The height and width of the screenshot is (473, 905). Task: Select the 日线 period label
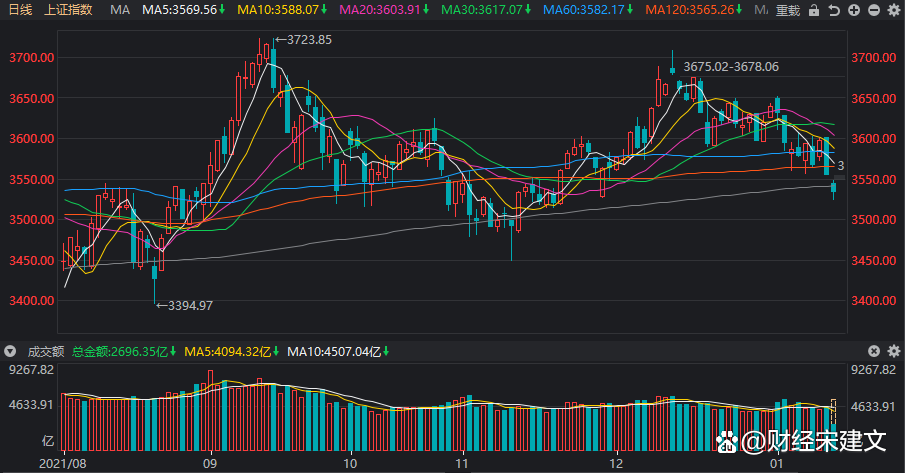tap(19, 10)
